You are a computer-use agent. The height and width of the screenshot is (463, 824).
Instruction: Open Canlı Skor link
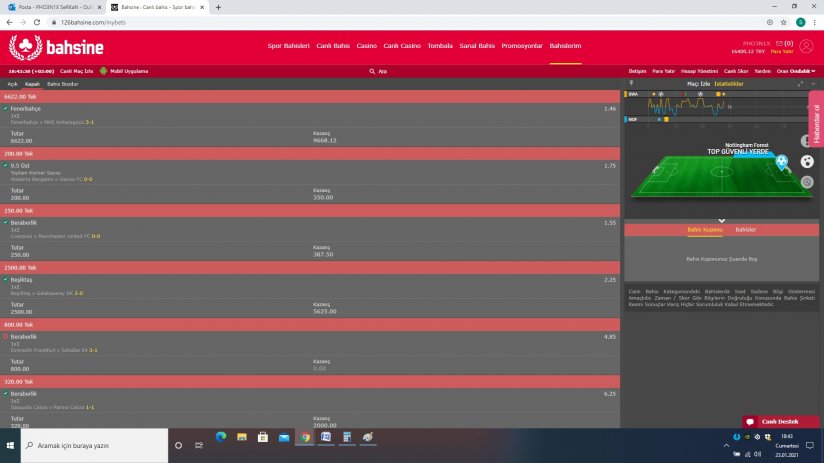(736, 71)
